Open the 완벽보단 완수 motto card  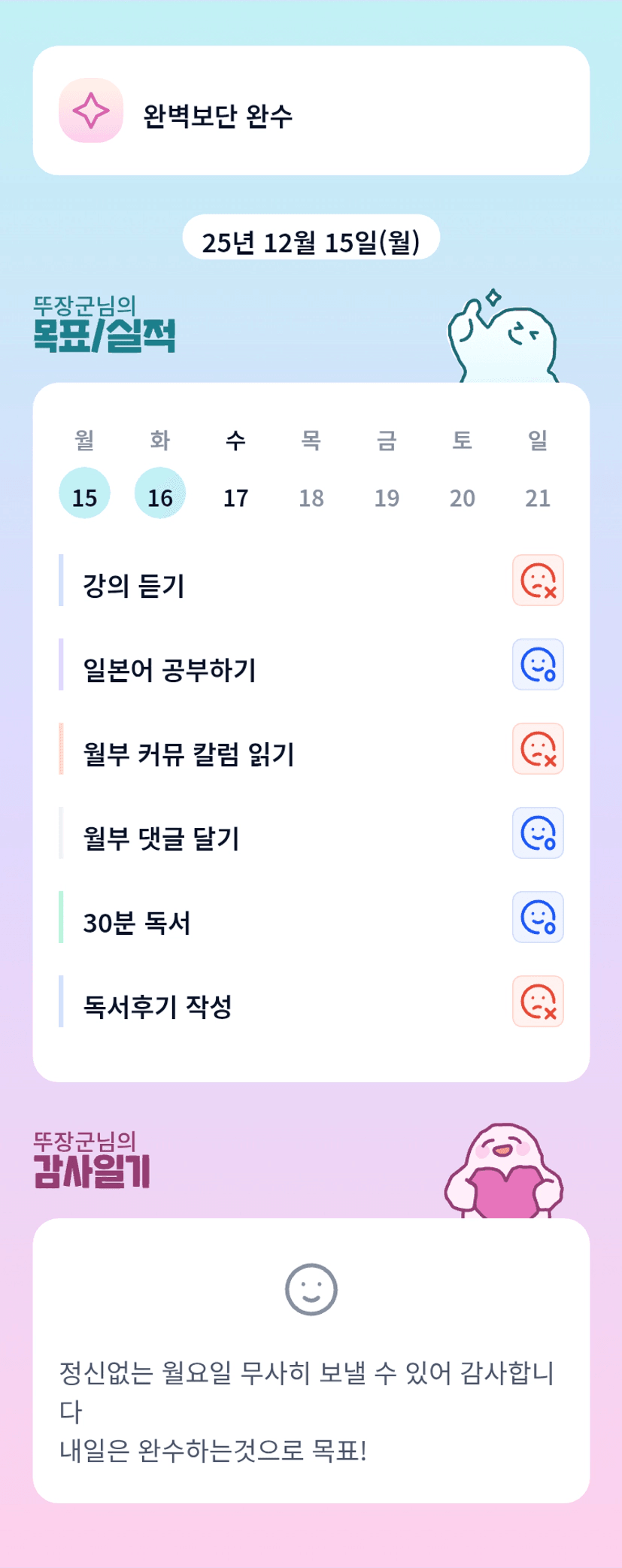[x=311, y=111]
